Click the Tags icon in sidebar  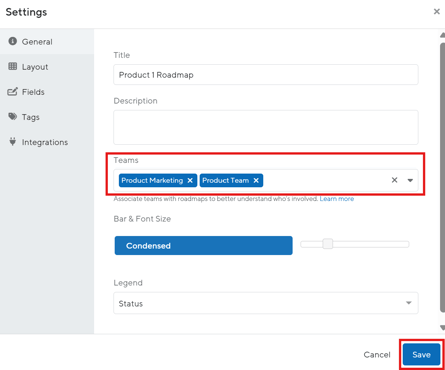pyautogui.click(x=13, y=117)
